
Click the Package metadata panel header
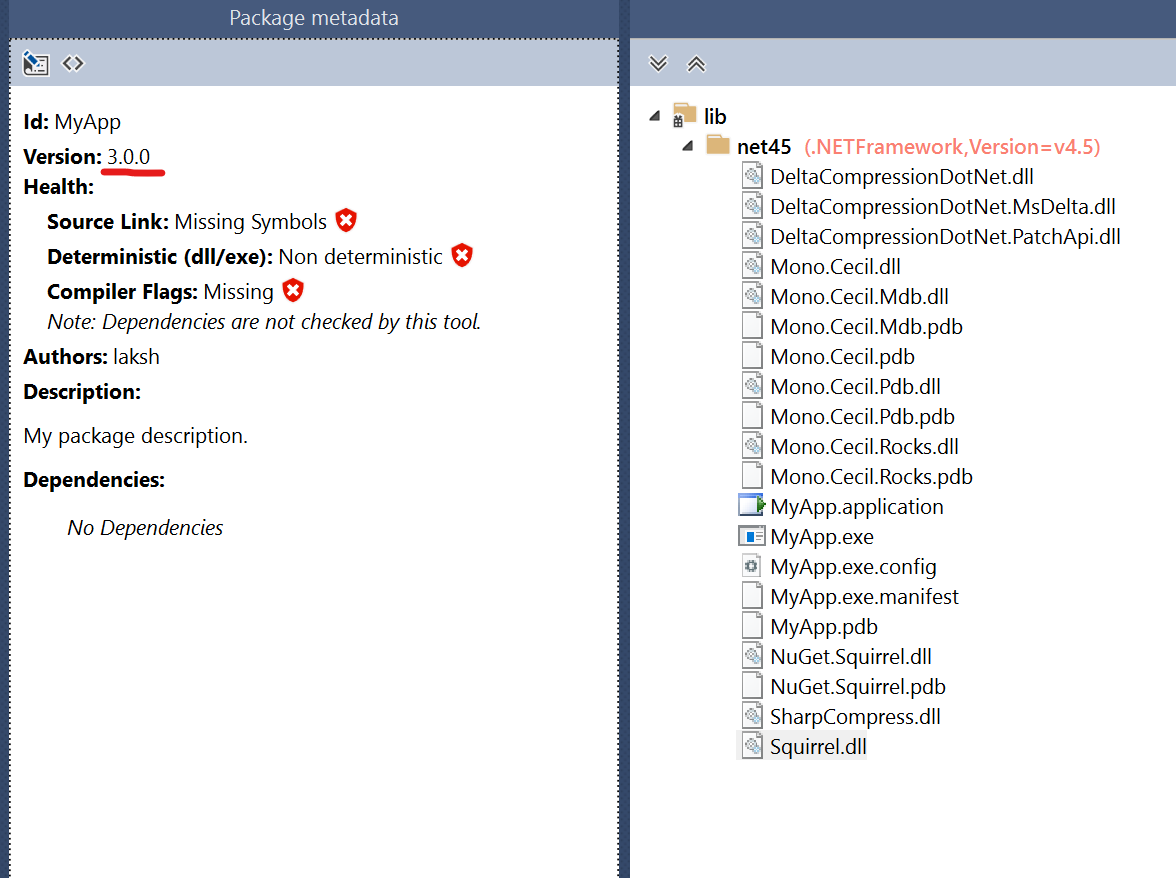pos(313,18)
